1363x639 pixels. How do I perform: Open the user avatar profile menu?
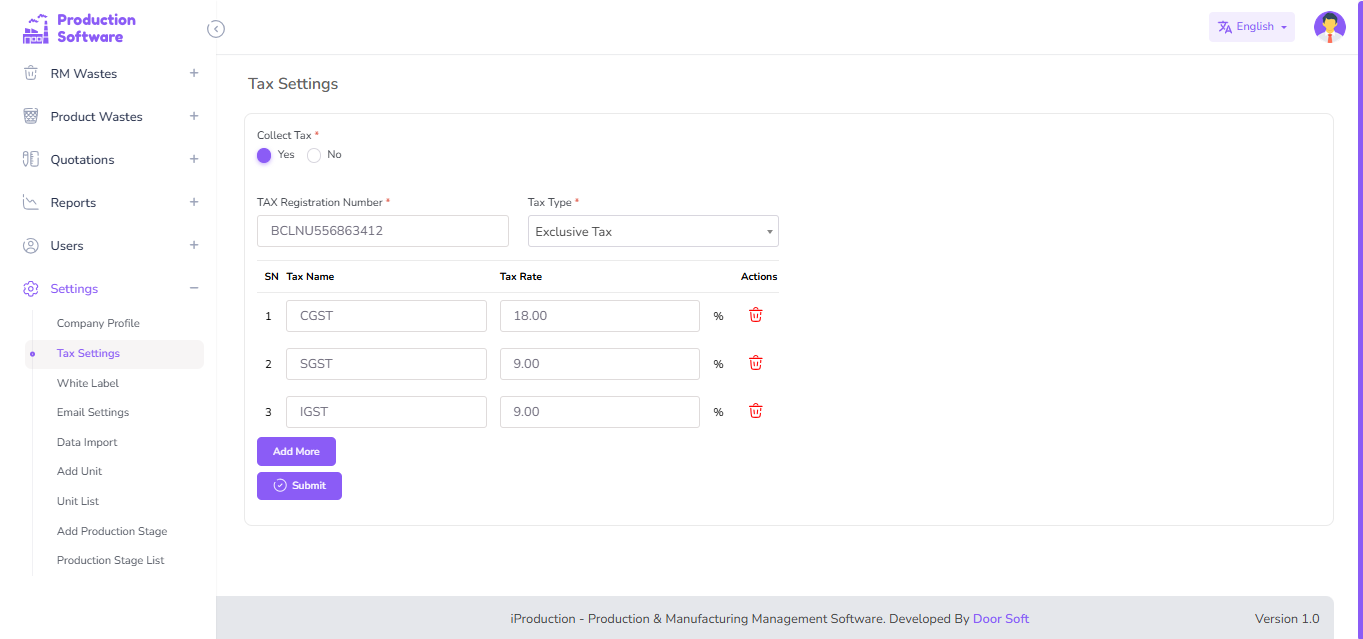pyautogui.click(x=1329, y=27)
